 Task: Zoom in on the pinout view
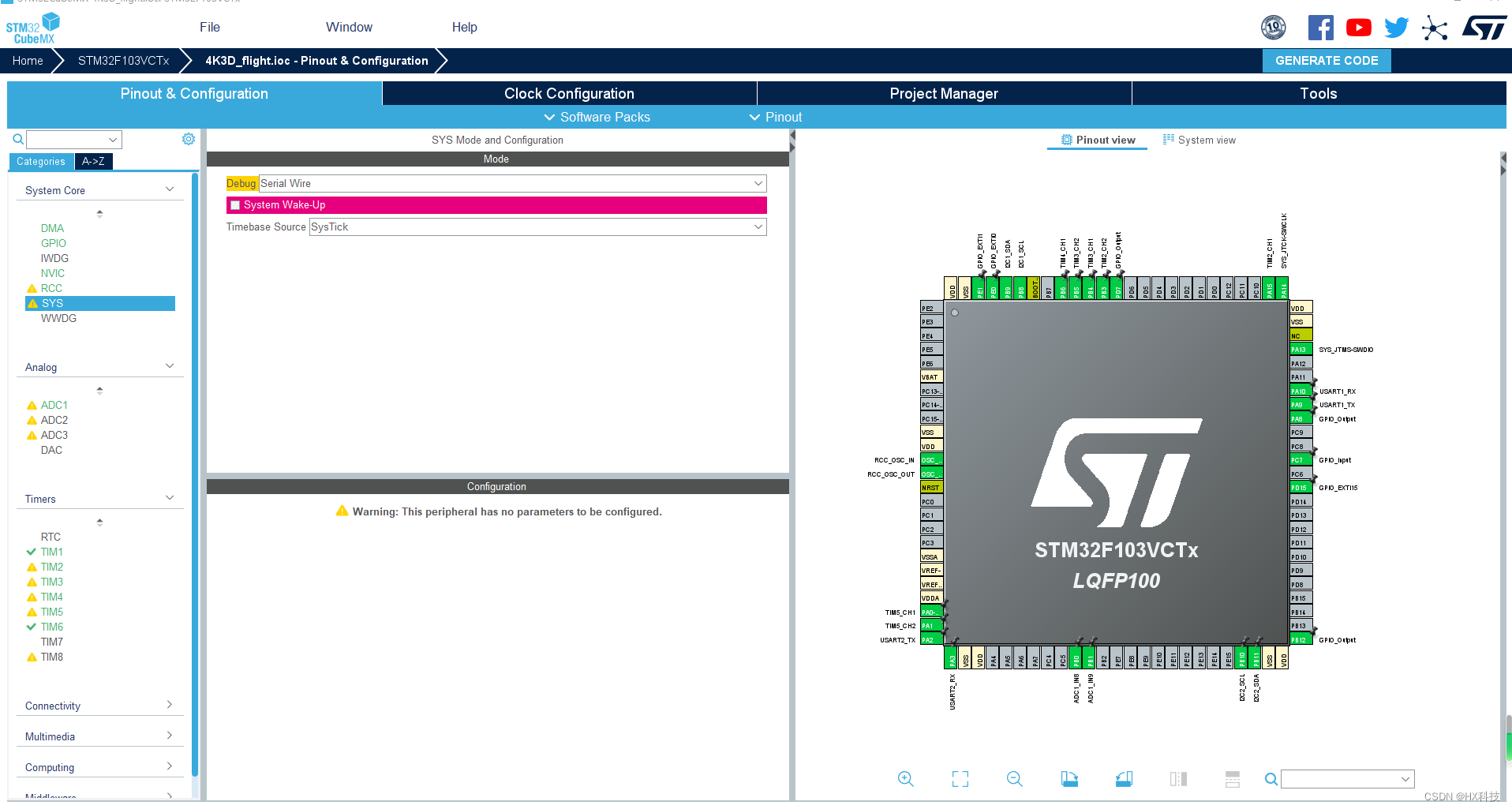tap(905, 778)
